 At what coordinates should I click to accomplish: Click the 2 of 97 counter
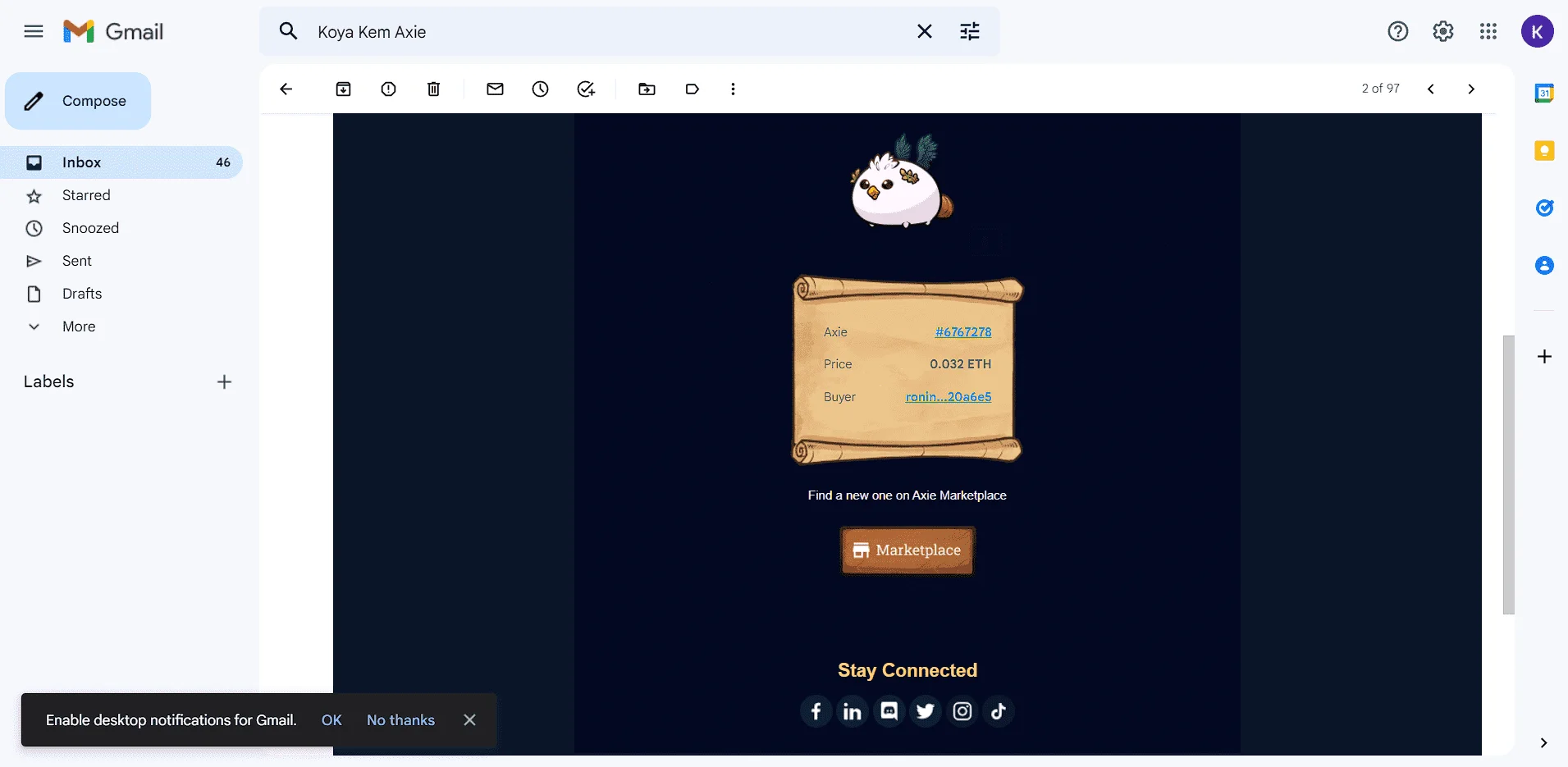1381,89
